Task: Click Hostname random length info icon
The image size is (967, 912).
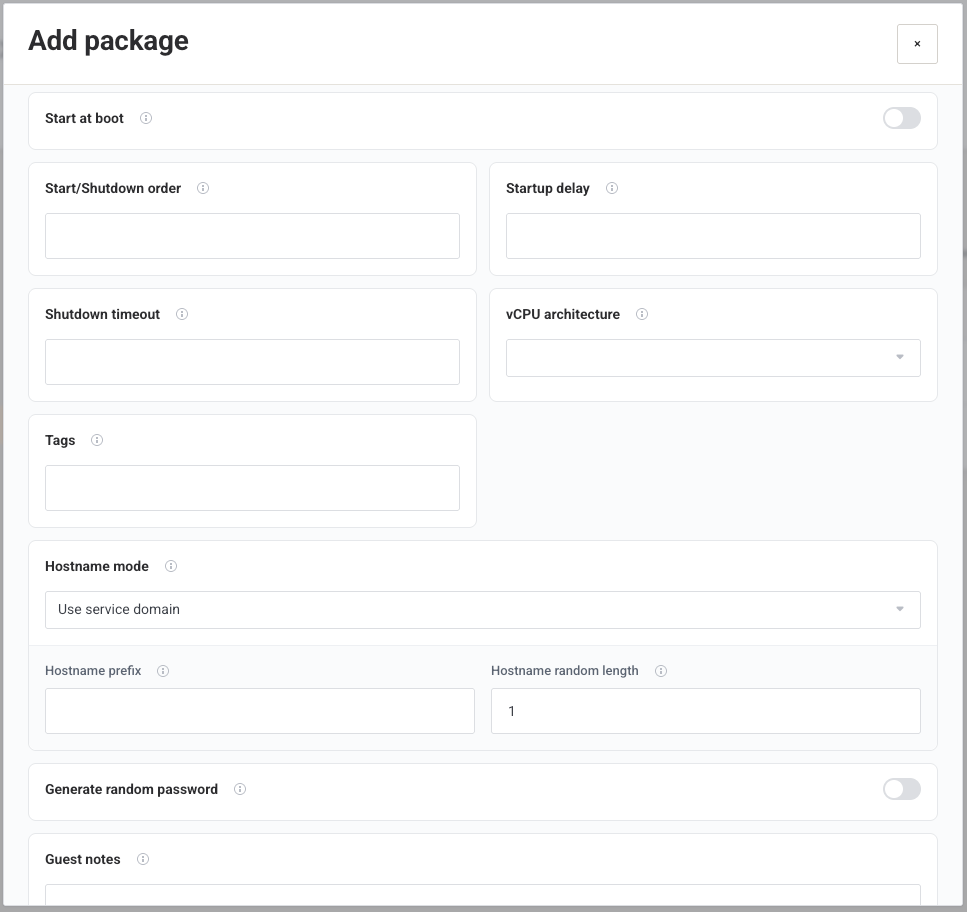Action: tap(660, 671)
